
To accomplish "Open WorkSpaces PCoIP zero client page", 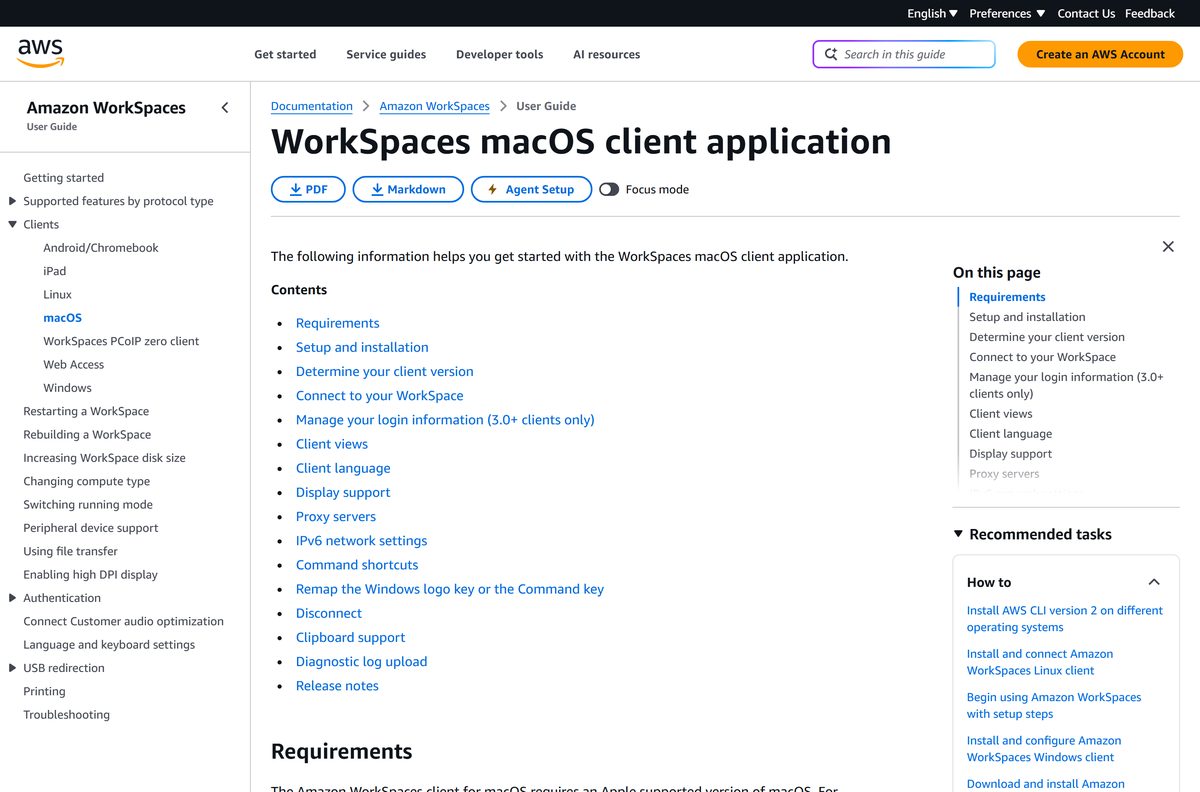I will [x=121, y=341].
